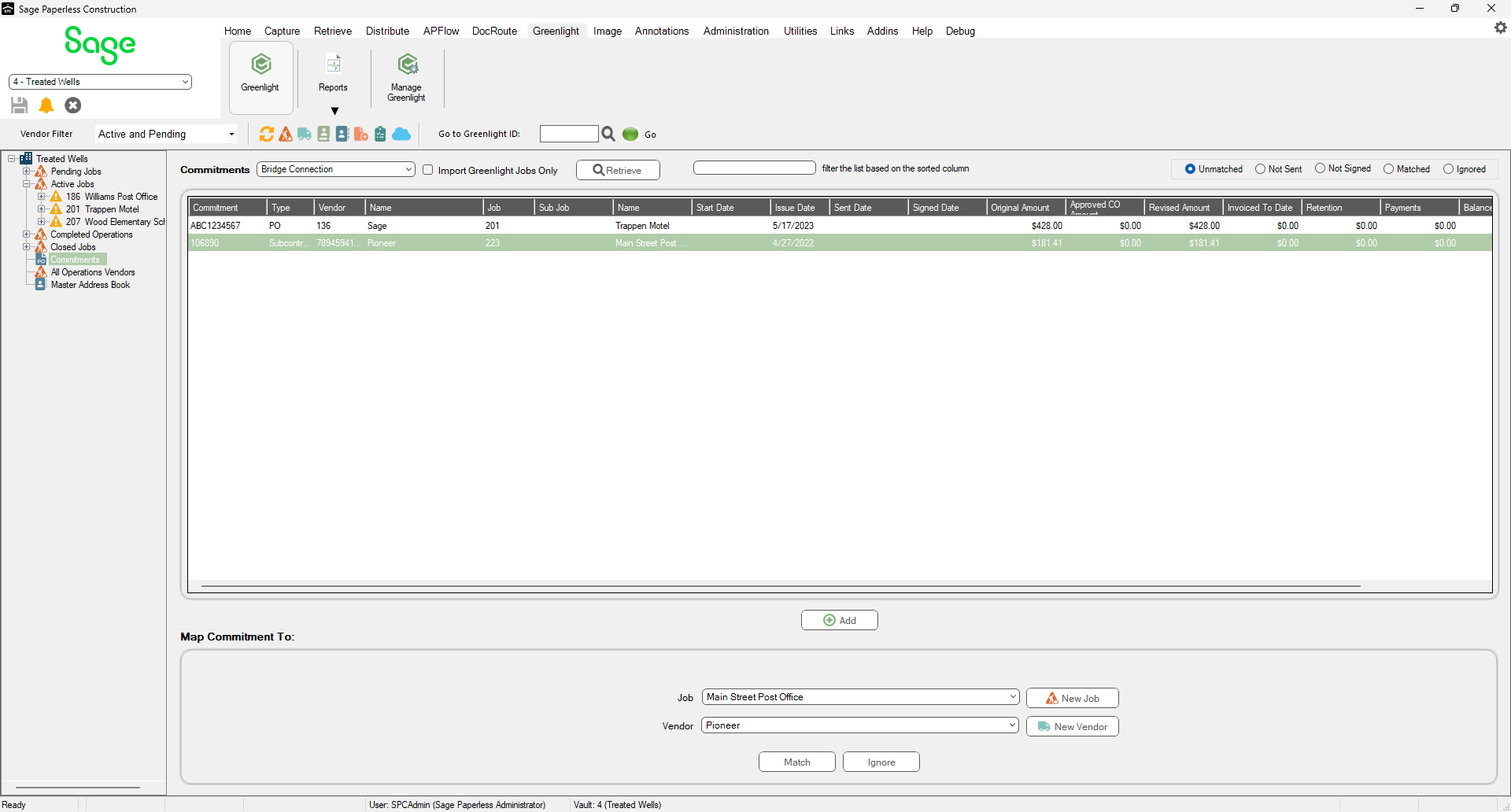Select the Ignored radio button

click(1448, 169)
